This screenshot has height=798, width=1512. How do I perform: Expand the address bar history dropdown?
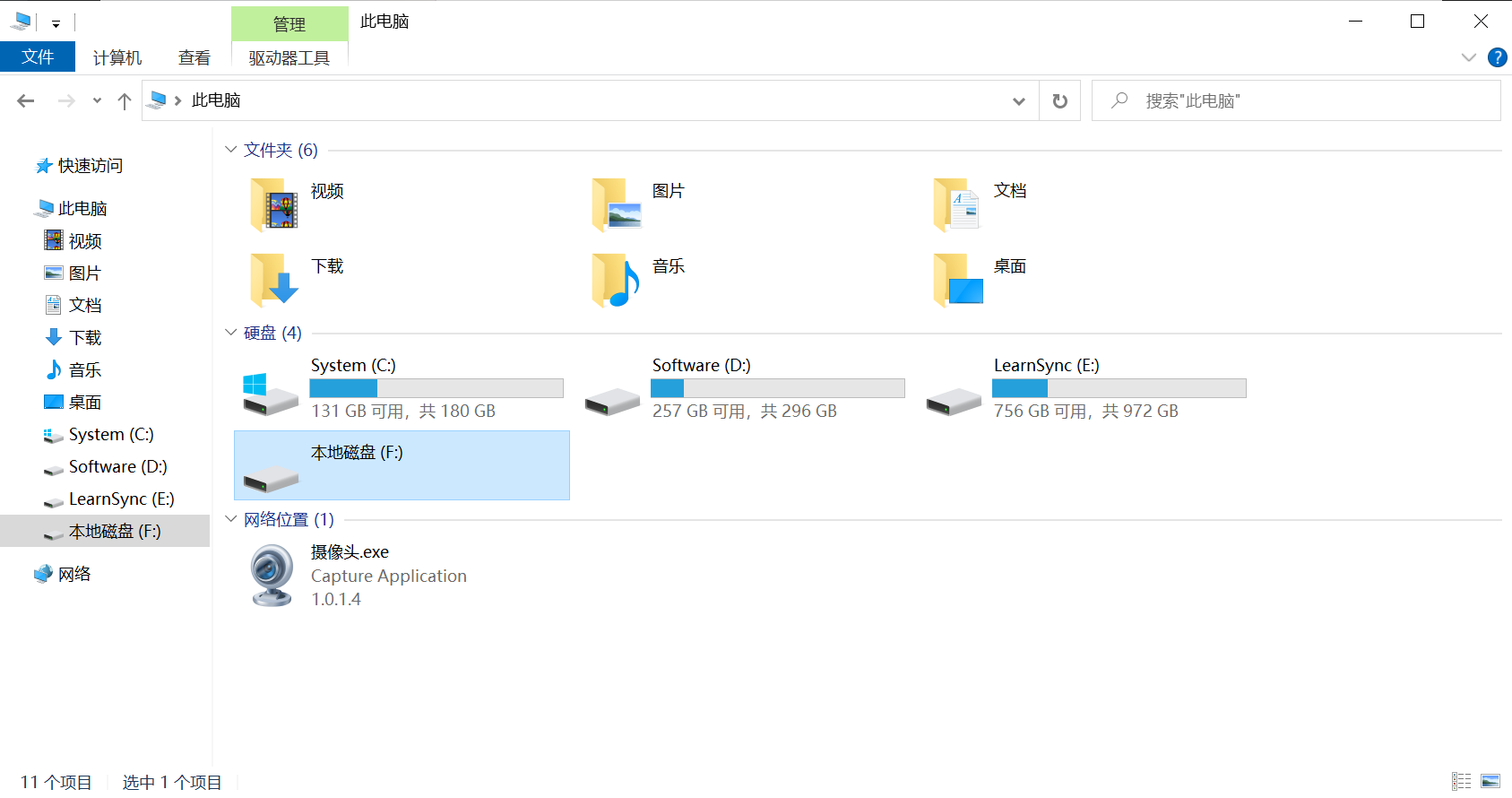(1018, 101)
